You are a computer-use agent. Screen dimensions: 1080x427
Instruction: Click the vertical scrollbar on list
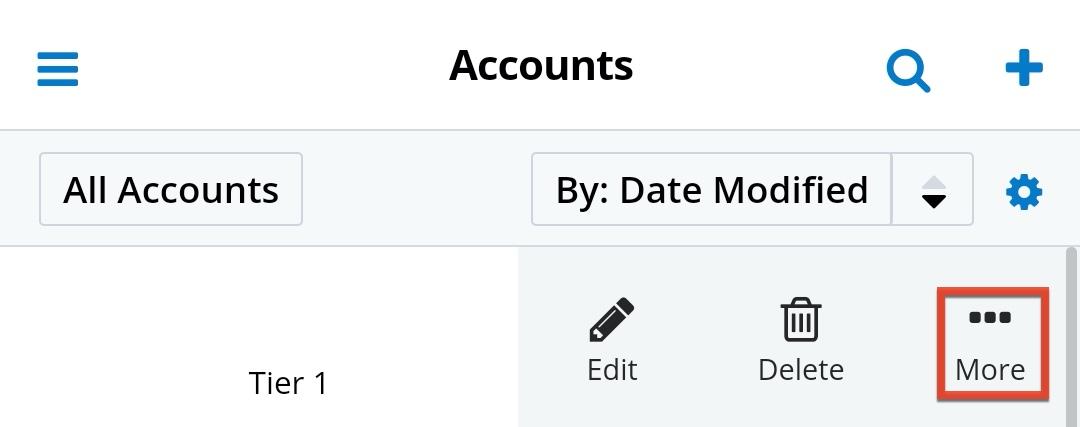click(1072, 330)
